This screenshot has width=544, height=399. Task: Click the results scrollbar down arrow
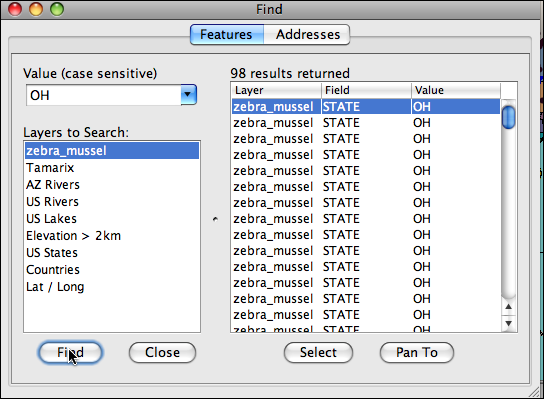point(509,323)
